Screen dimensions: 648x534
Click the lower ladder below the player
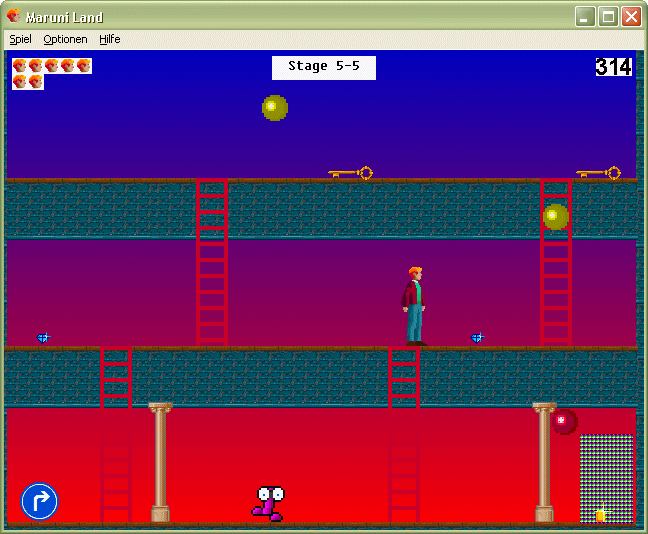pos(404,435)
